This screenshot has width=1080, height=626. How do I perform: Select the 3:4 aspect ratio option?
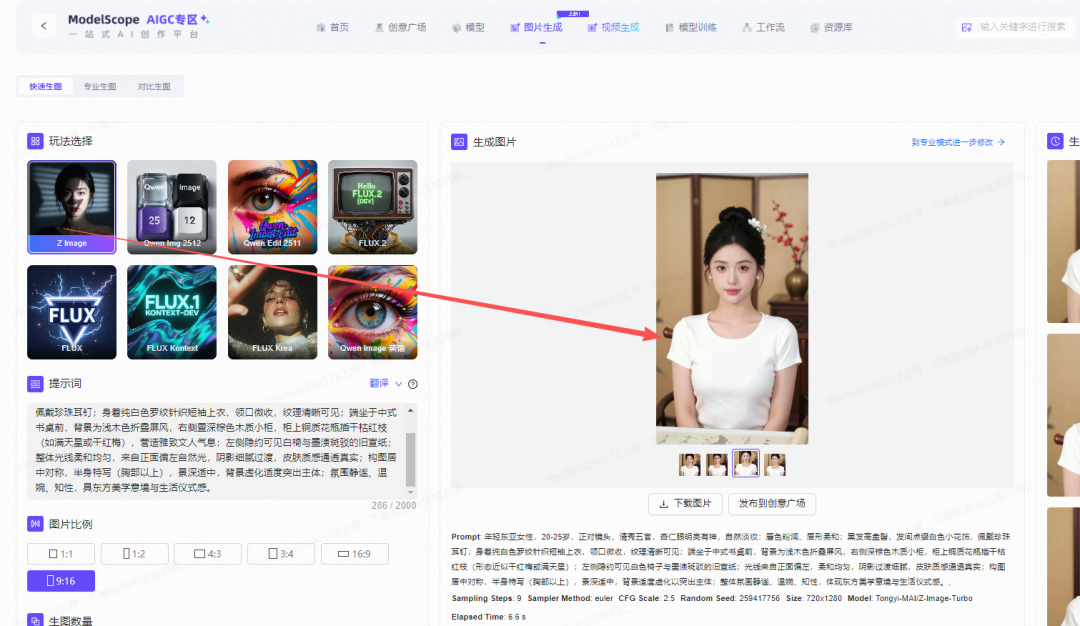[281, 553]
